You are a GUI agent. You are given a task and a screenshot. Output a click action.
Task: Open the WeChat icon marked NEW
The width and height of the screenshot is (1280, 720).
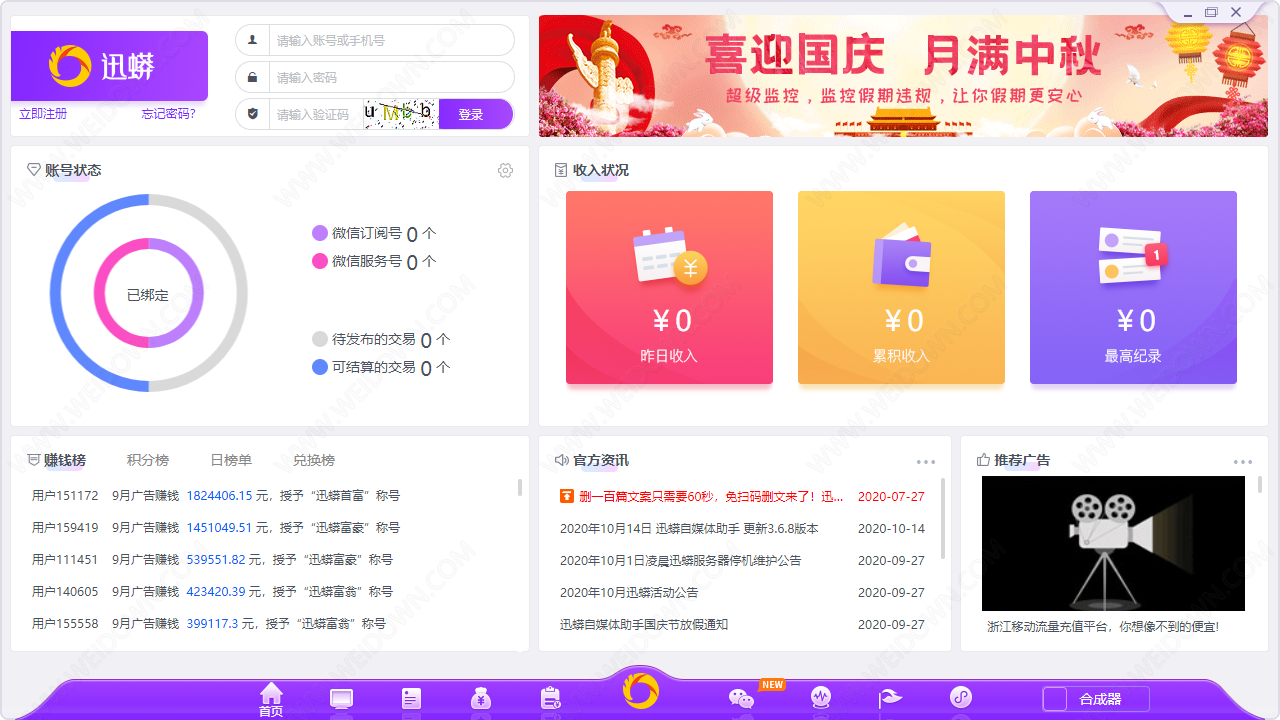[x=741, y=698]
